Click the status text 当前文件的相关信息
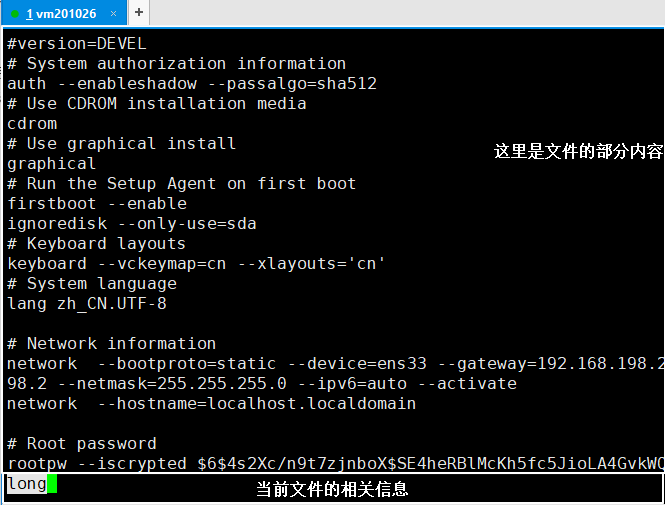The height and width of the screenshot is (505, 665). click(332, 489)
